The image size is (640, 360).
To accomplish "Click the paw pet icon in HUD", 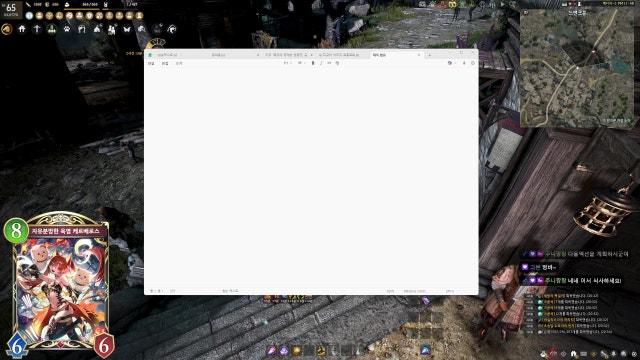I will 67,29.
